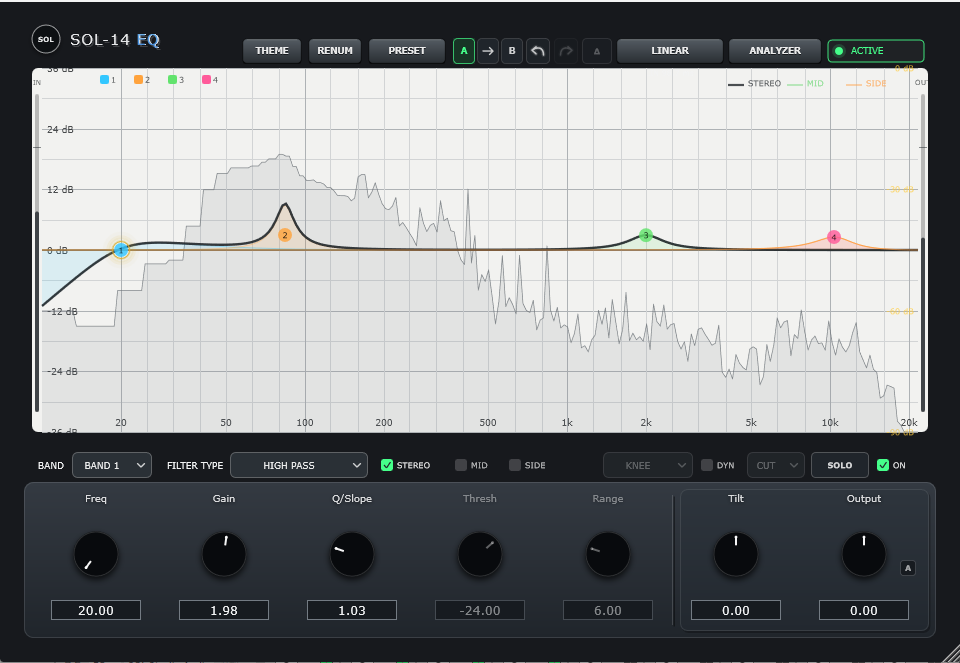Click the redo arrow icon
960x663 pixels.
[566, 51]
